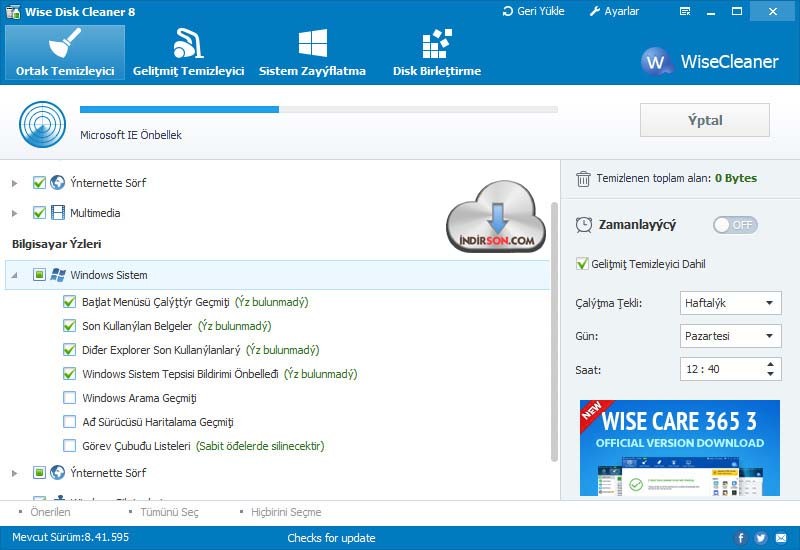800x550 pixels.
Task: Click the email envelope icon
Action: click(781, 538)
